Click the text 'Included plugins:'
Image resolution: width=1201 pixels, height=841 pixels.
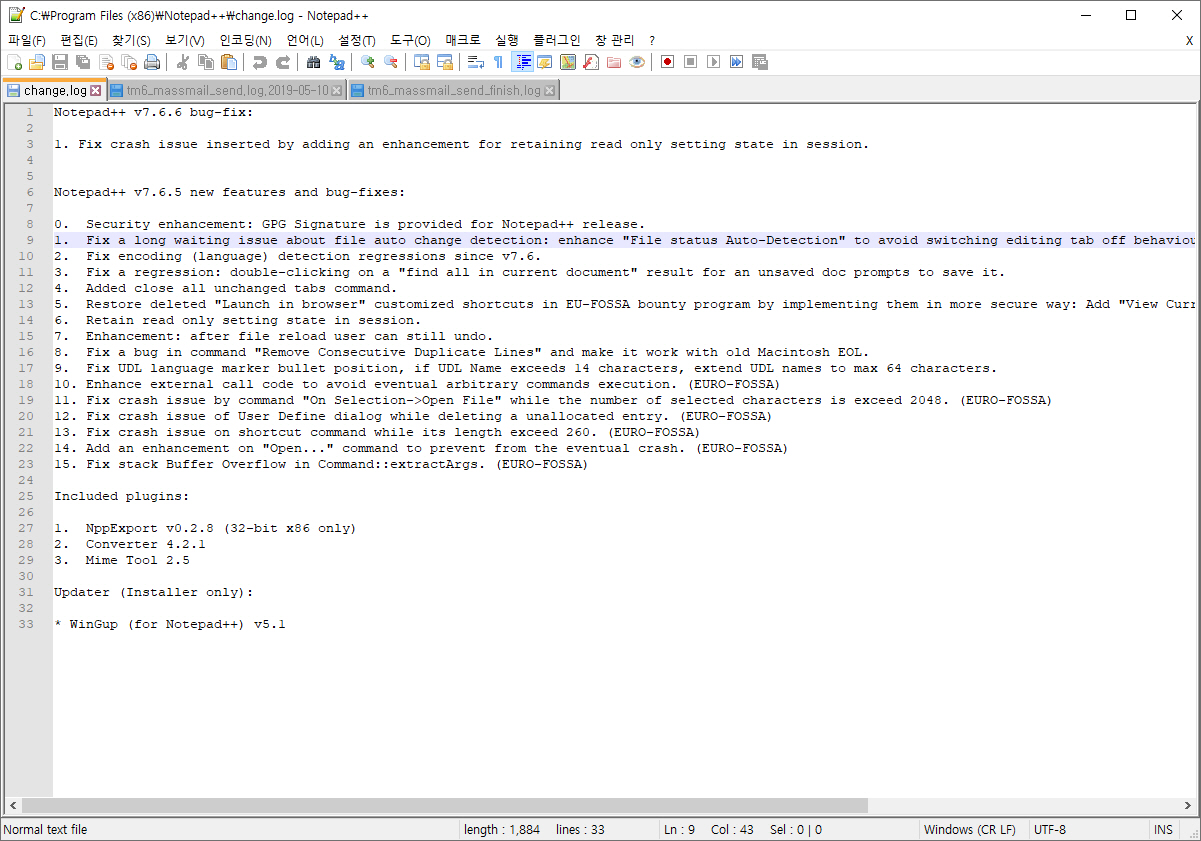[121, 496]
